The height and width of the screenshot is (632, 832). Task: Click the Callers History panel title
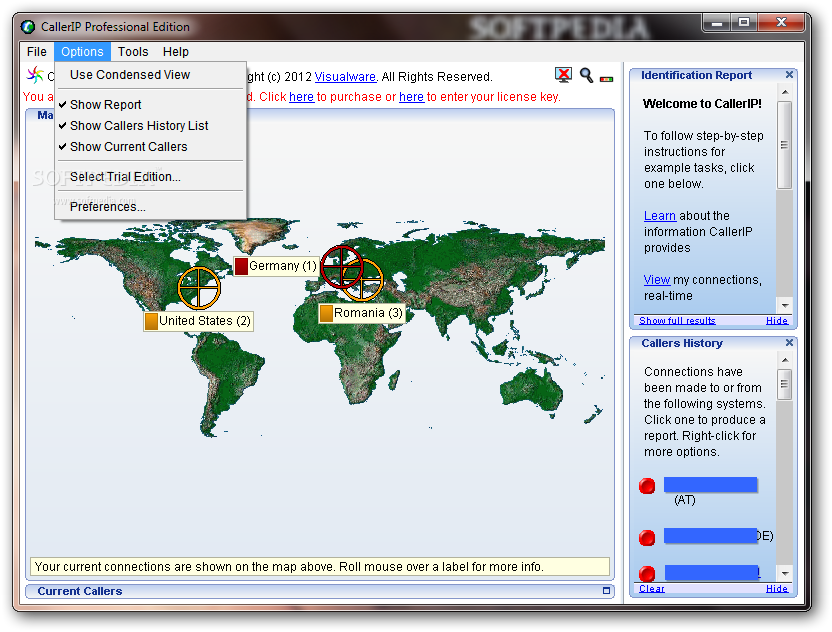(682, 343)
